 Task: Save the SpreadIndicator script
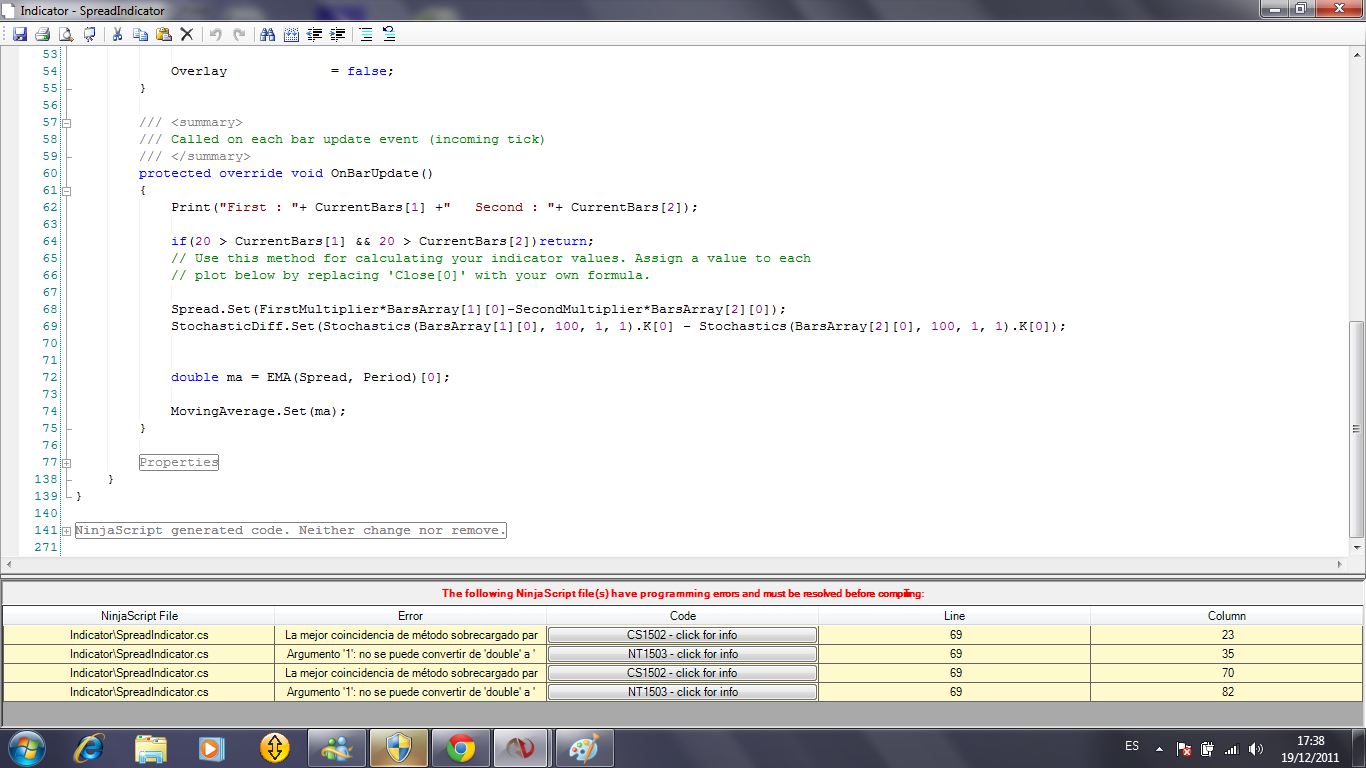(19, 34)
